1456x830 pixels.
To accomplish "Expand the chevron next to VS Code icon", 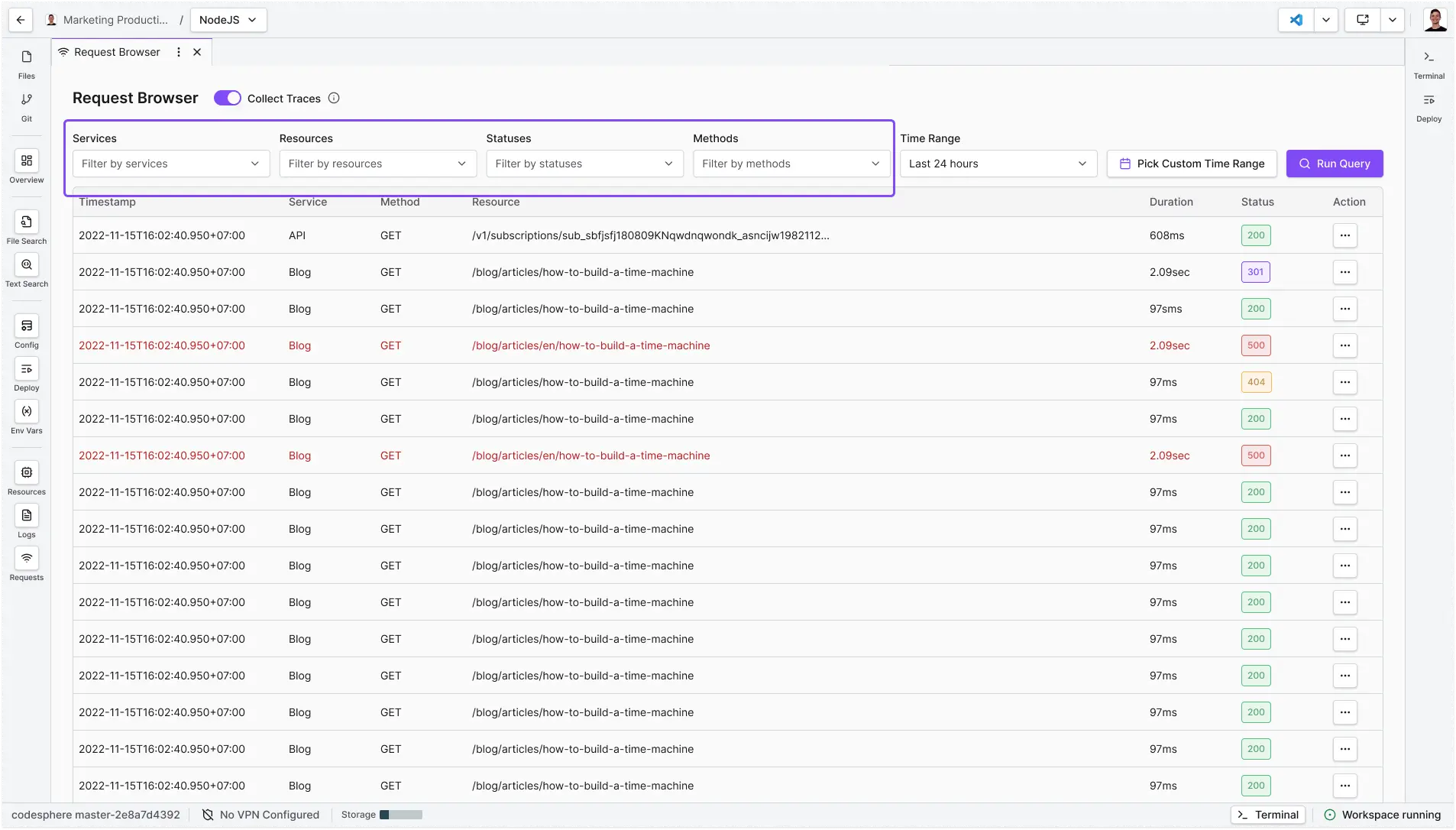I will [1326, 20].
